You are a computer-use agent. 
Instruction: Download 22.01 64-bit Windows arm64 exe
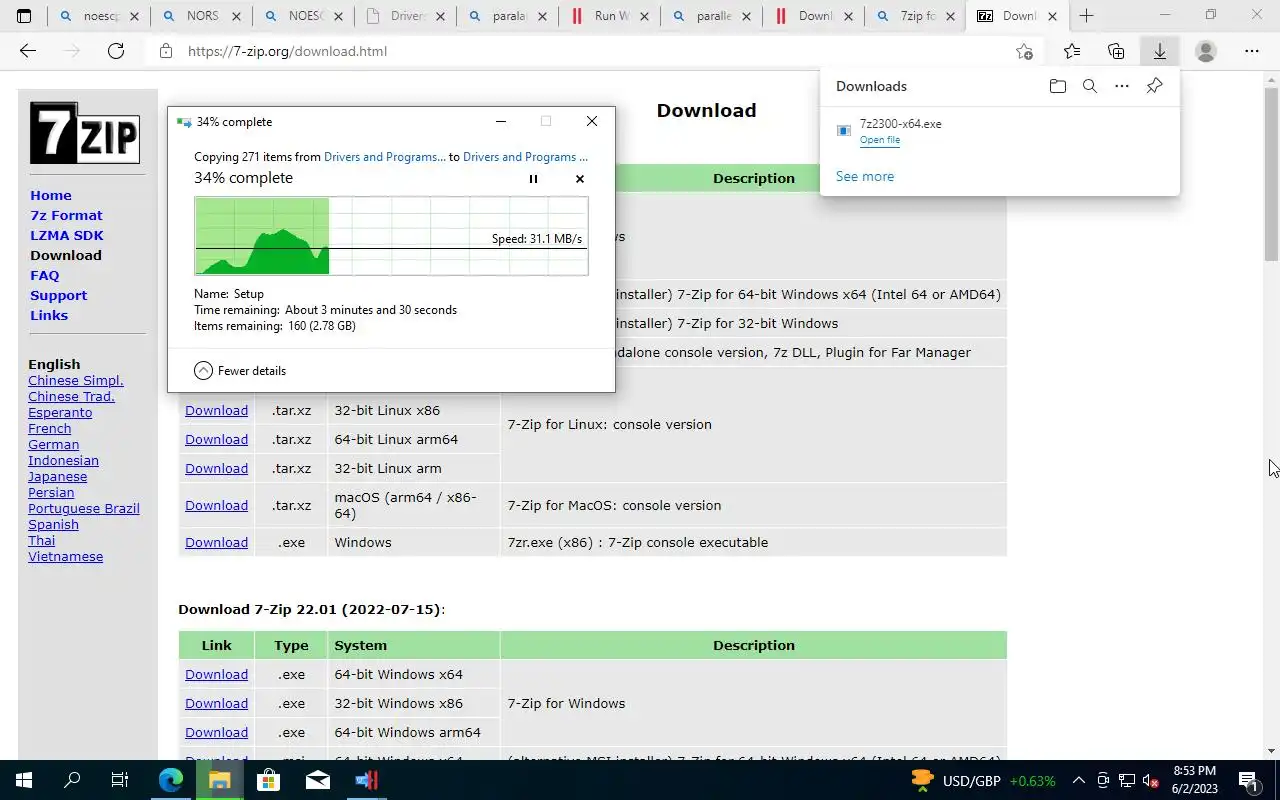click(216, 732)
